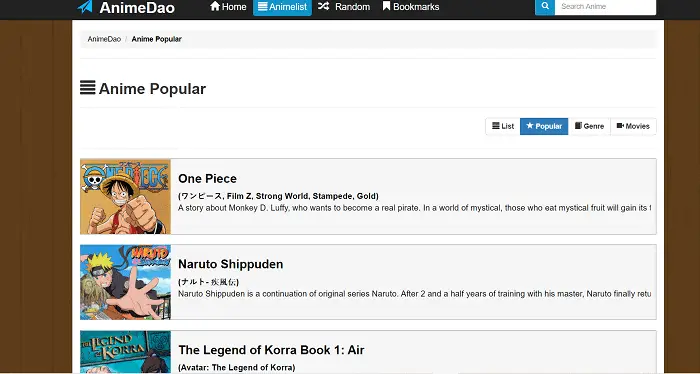
Task: Open the Naruto Shippuden thumbnail image
Action: 125,282
